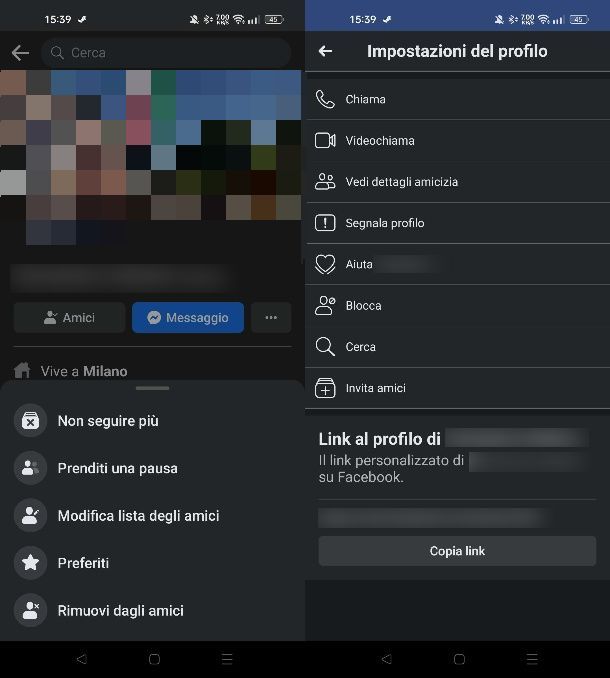Tap the Invita amici plus-box icon
Screen dimensions: 610x678
pos(325,388)
